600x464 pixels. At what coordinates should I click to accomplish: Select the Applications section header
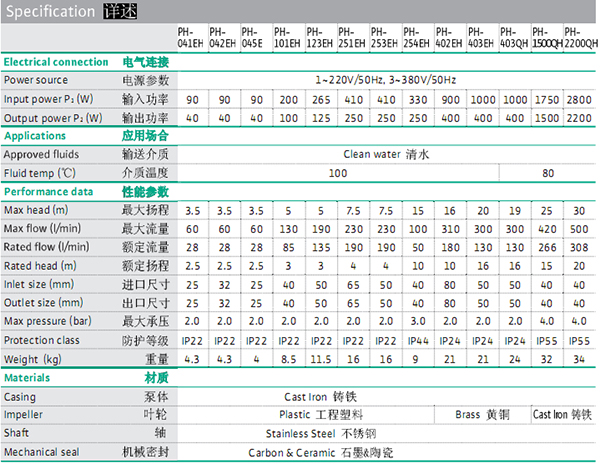click(34, 136)
